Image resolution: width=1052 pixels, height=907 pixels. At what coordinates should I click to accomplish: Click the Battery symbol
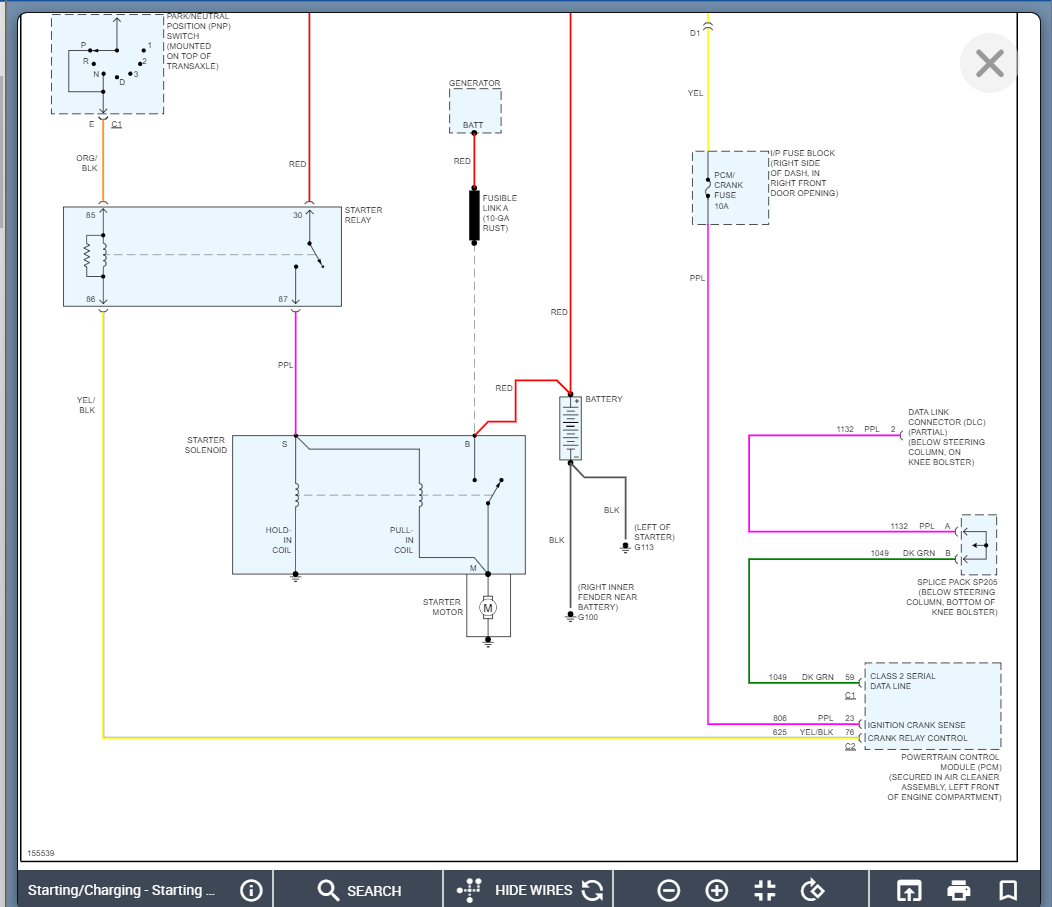[x=570, y=428]
